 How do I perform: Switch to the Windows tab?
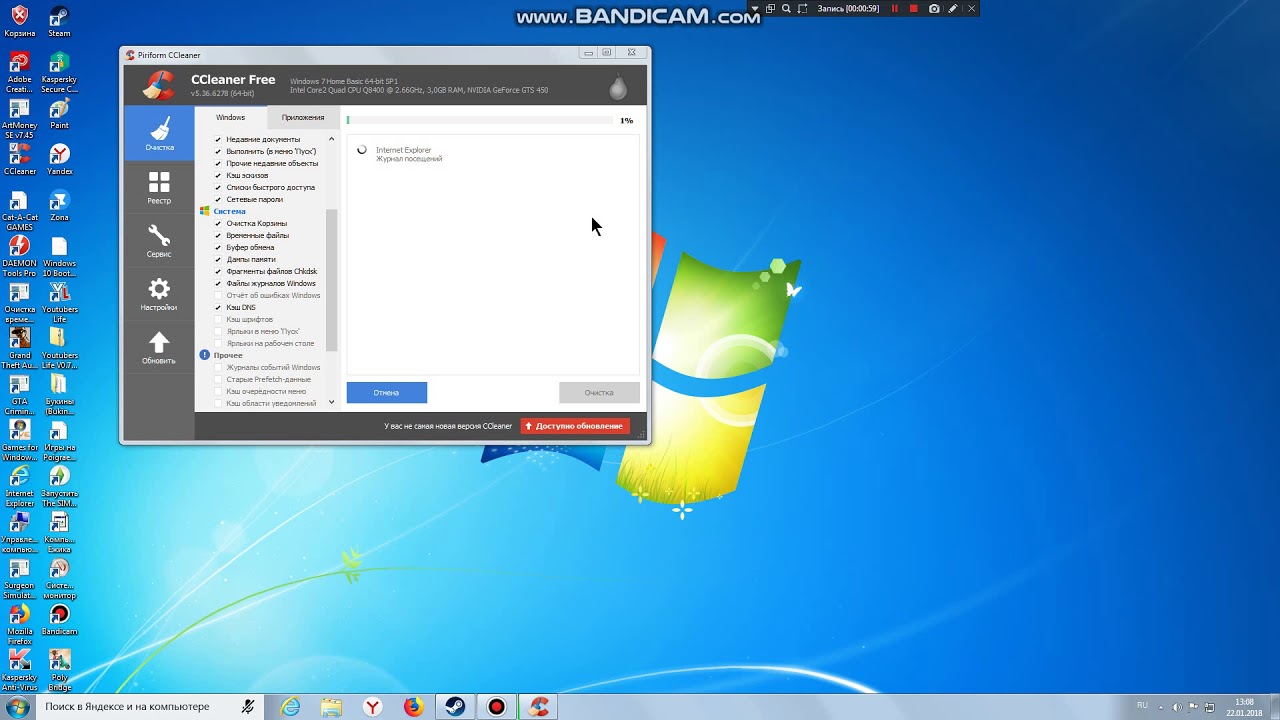(230, 118)
